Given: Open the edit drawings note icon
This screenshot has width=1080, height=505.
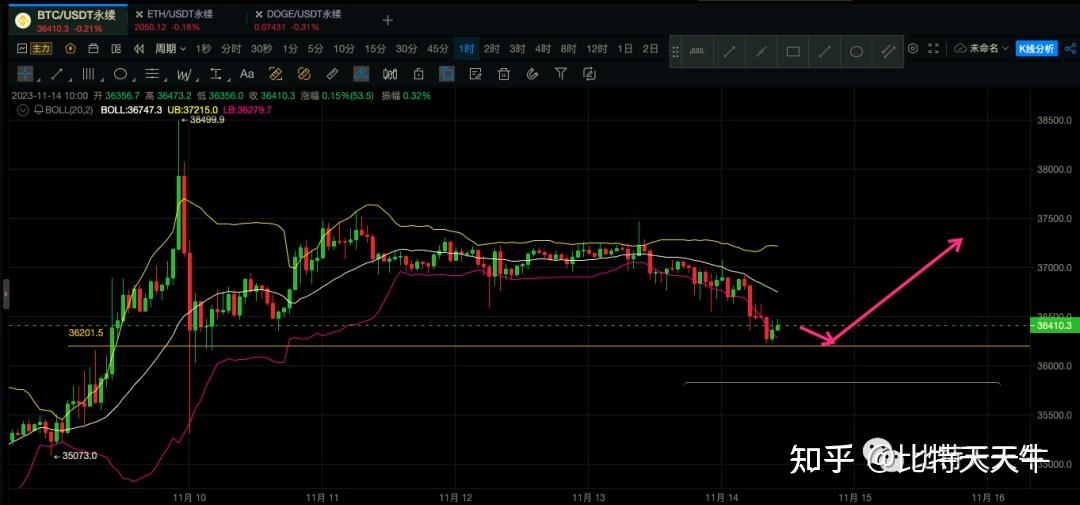Looking at the screenshot, I should (x=476, y=73).
